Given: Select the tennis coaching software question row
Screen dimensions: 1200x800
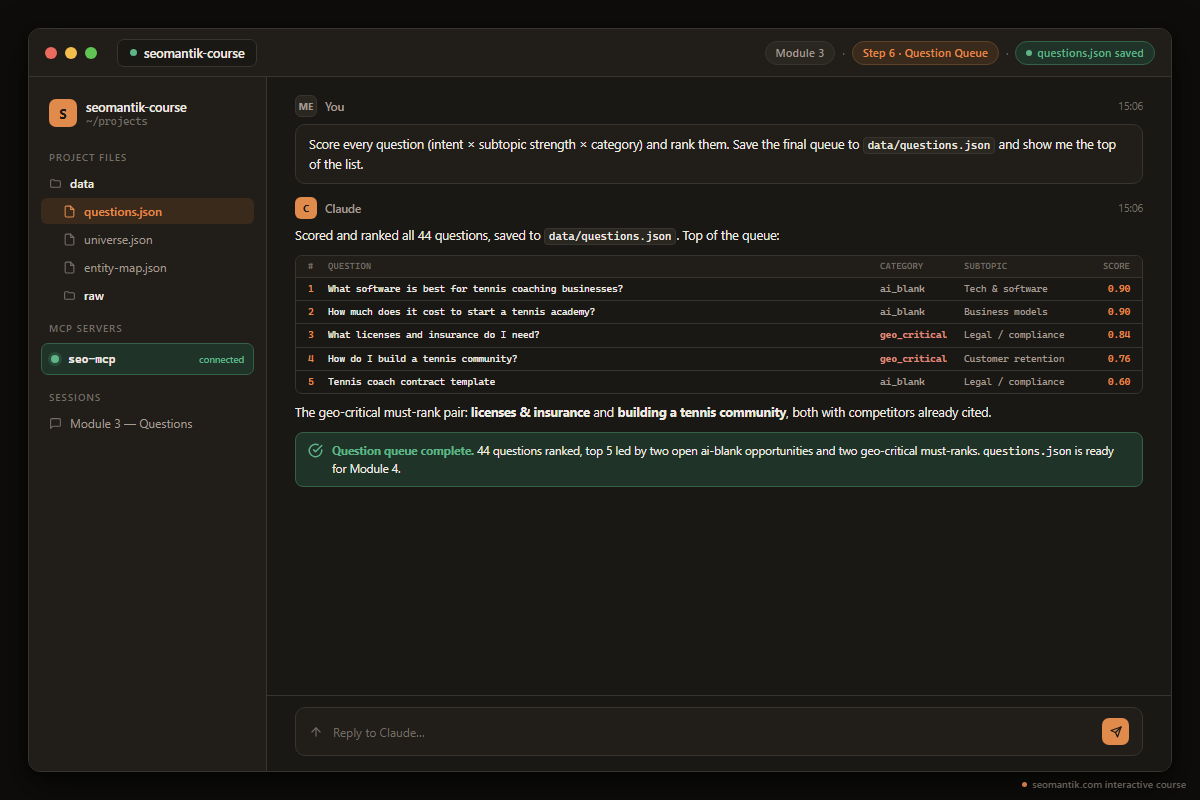Looking at the screenshot, I should (718, 289).
